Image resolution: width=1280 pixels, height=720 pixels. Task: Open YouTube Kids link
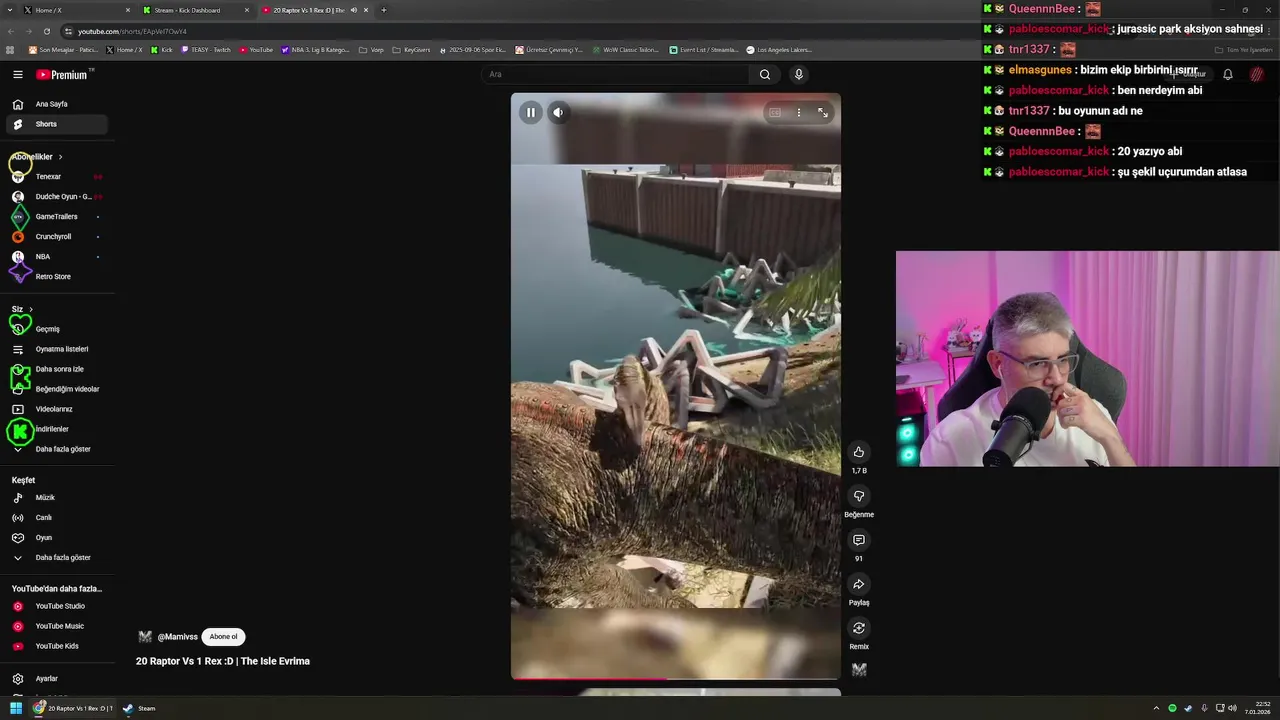point(56,646)
